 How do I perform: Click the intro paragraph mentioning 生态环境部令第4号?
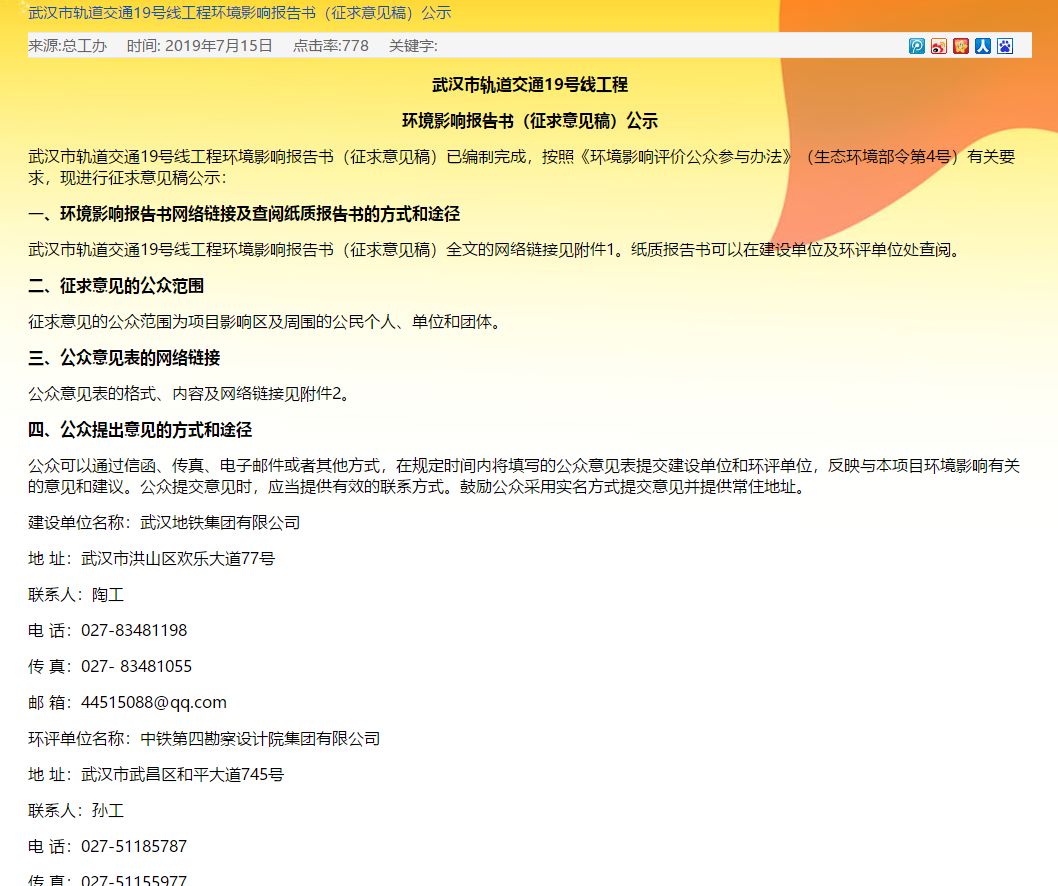522,167
